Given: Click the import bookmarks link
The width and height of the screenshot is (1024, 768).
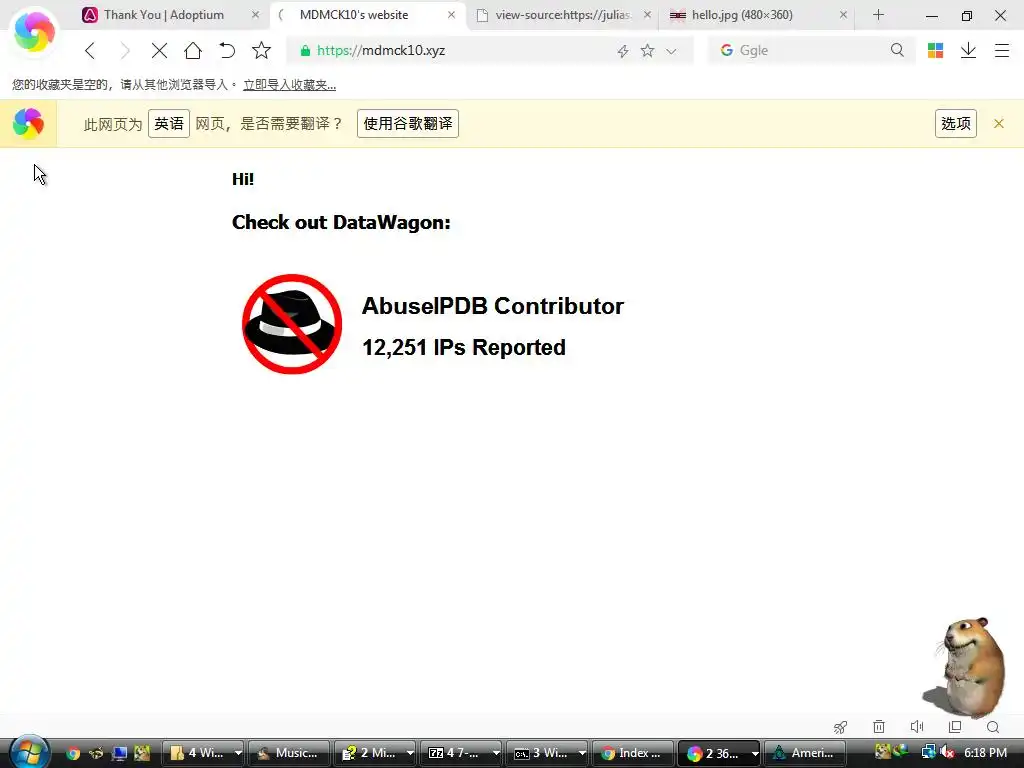Looking at the screenshot, I should 289,85.
